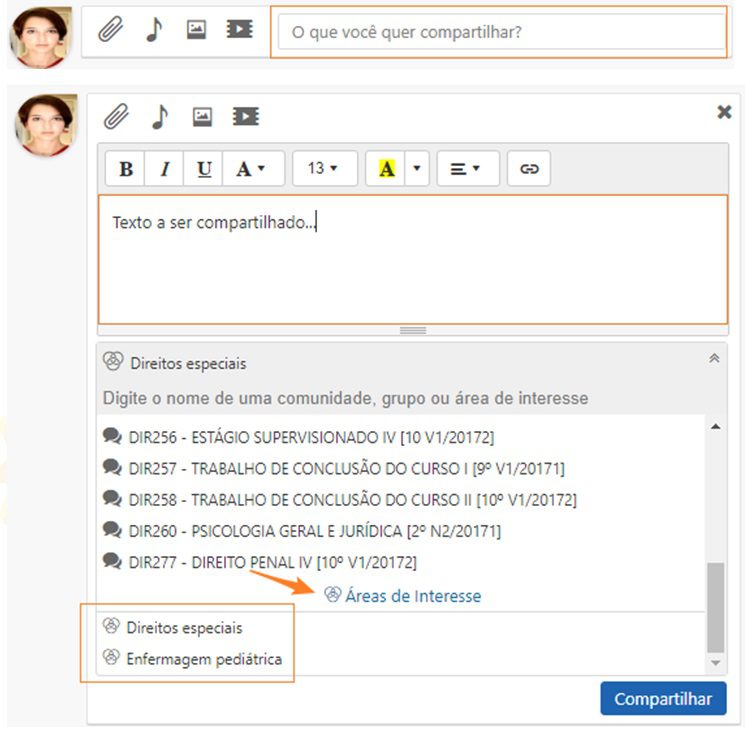Toggle underline formatting
The height and width of the screenshot is (732, 745).
[203, 169]
